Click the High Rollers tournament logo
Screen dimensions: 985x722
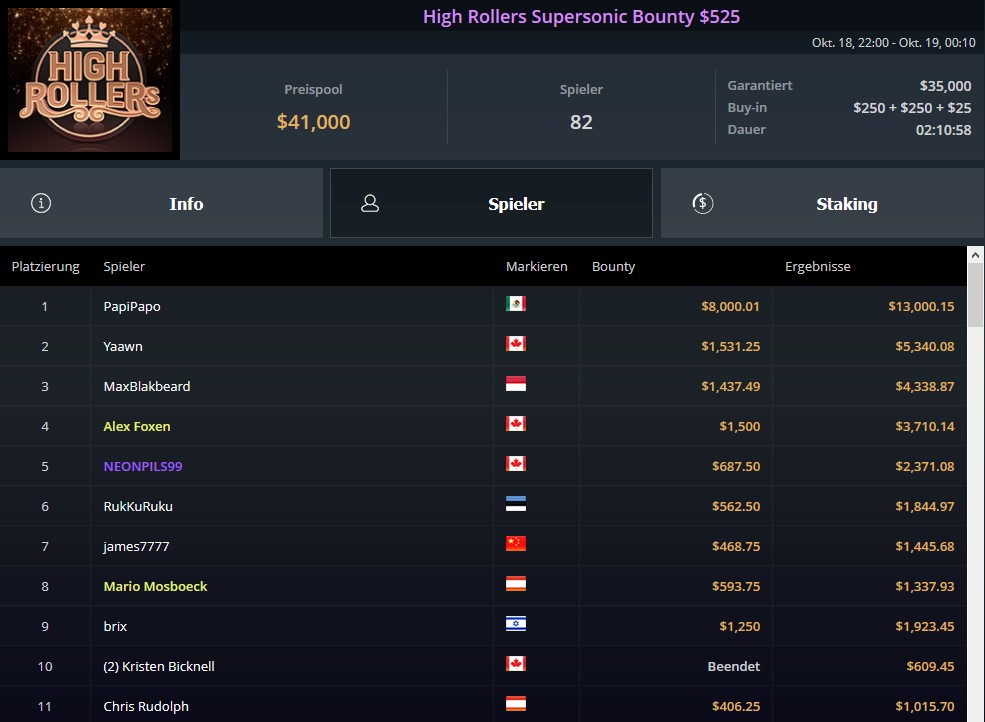pyautogui.click(x=90, y=80)
